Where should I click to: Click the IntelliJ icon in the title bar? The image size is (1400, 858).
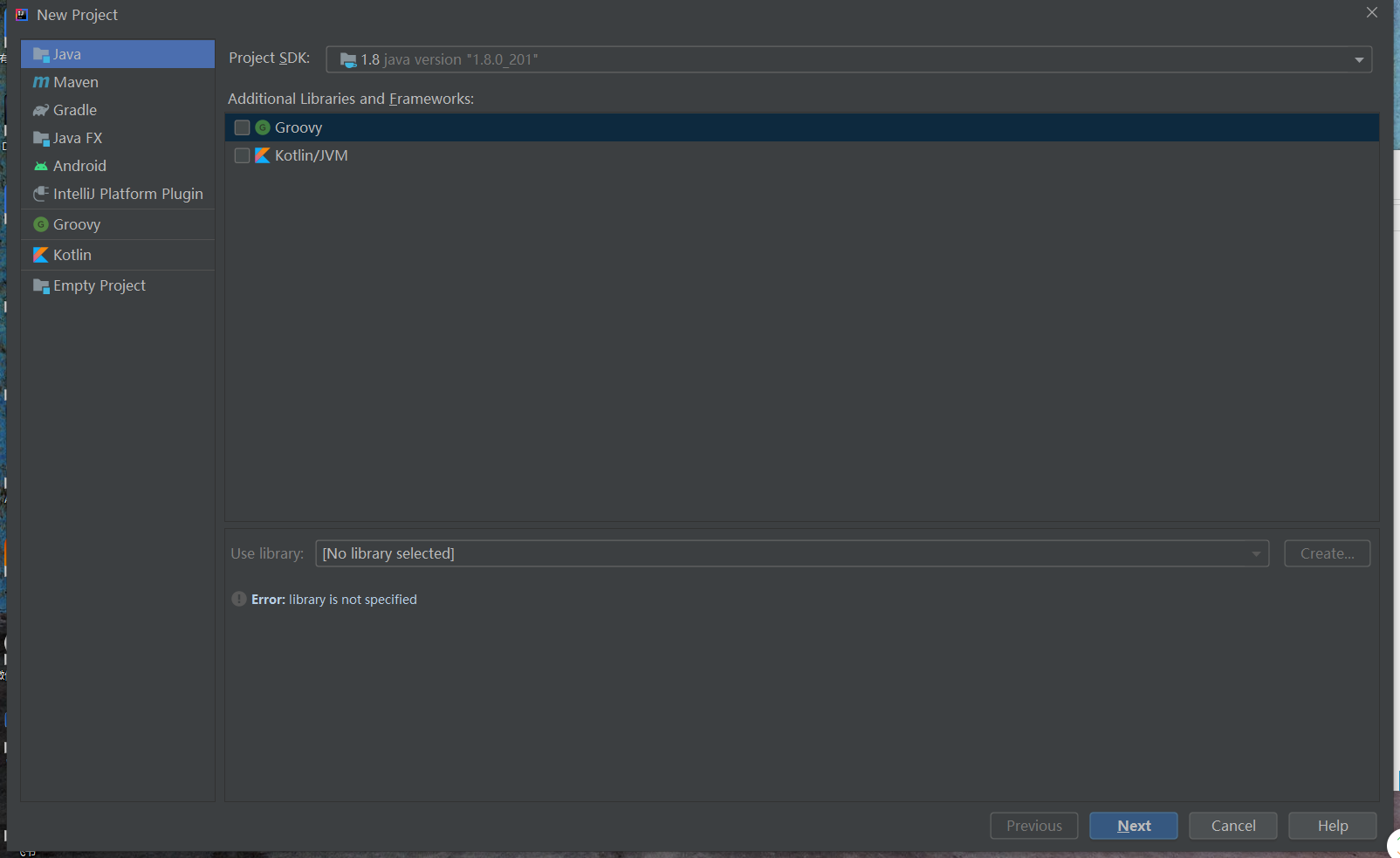click(22, 15)
